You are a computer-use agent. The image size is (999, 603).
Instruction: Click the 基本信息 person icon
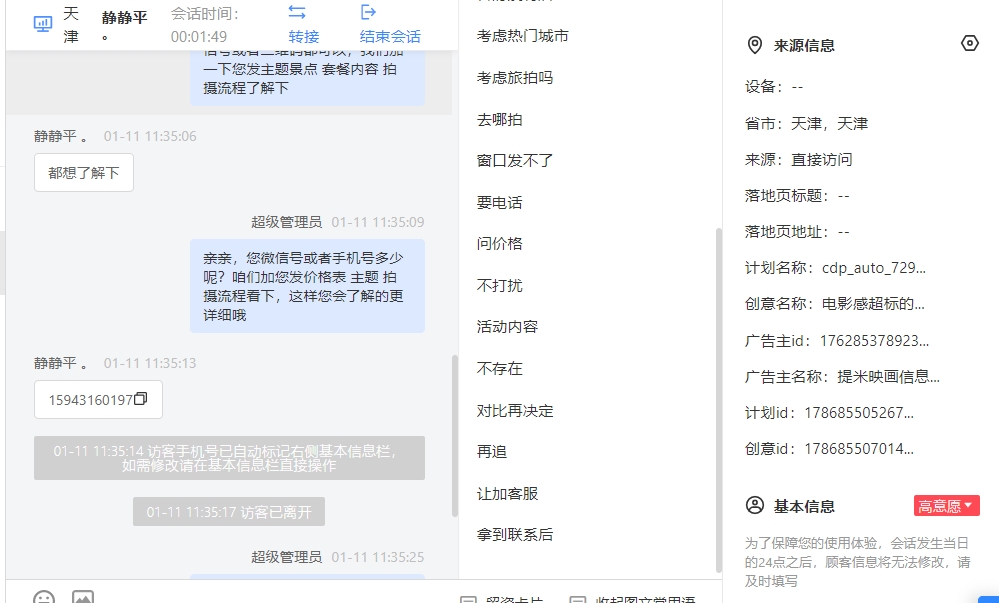(x=754, y=505)
